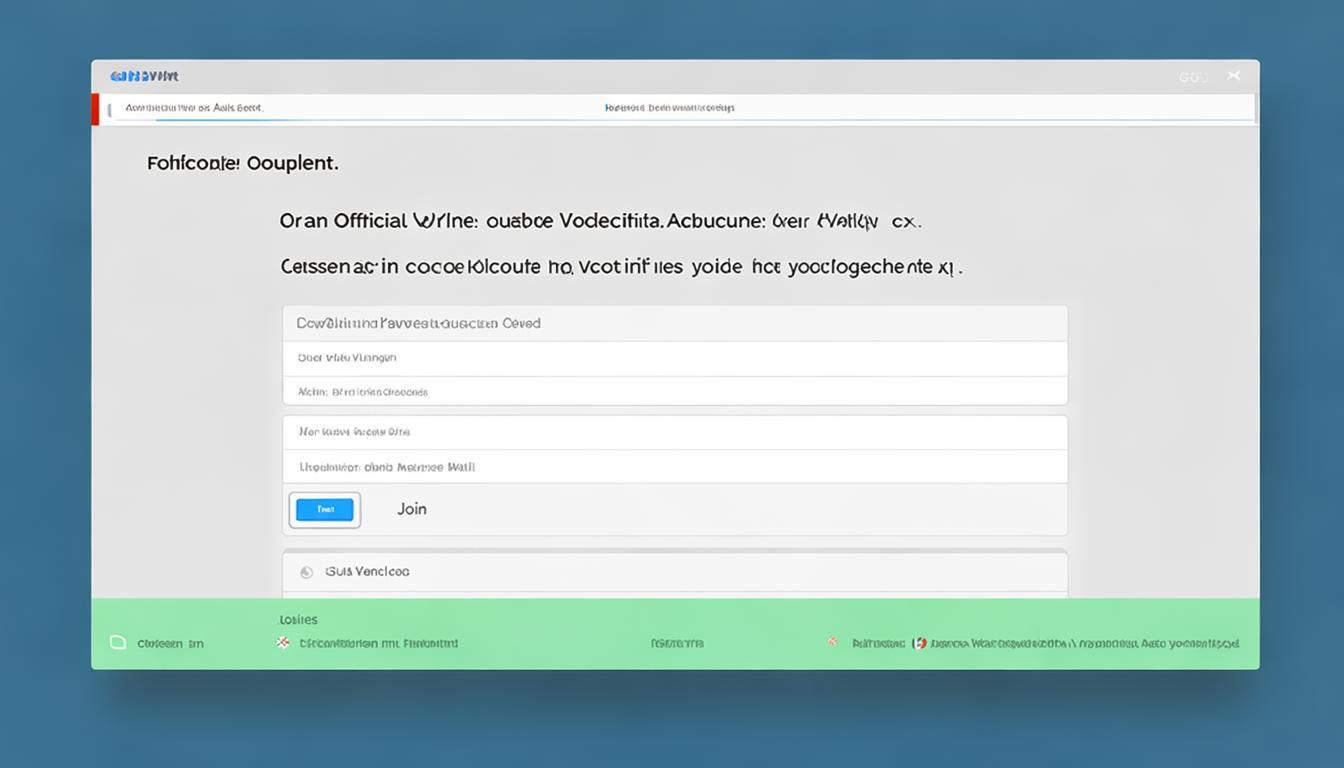This screenshot has width=1344, height=768.
Task: Click the blue logo in the title bar
Action: [144, 76]
